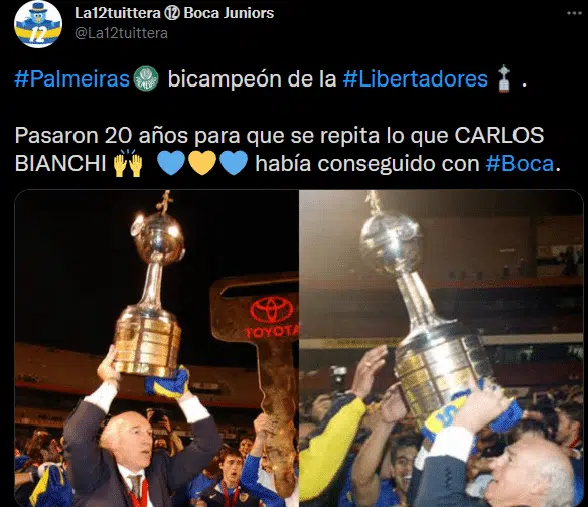Open the @La12tuittera handle
Screen dimensions: 588x507
coord(122,33)
